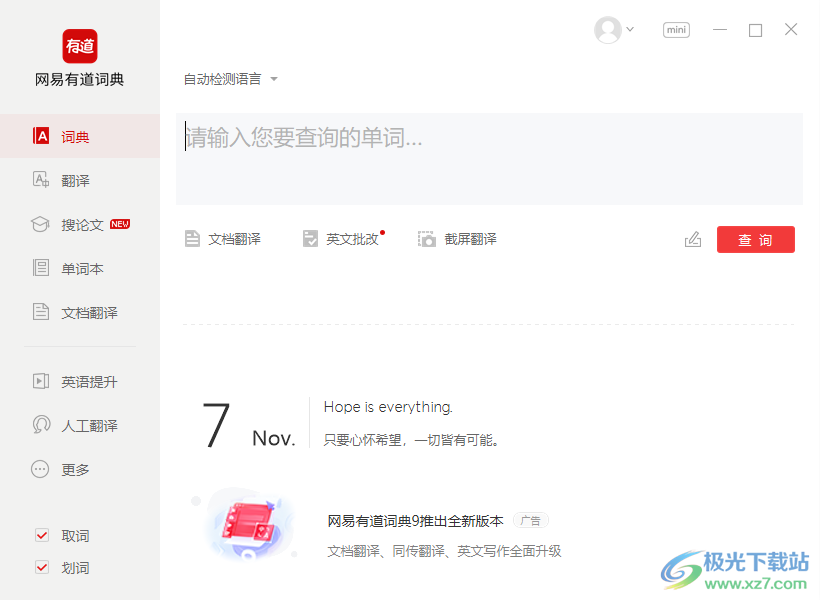
Task: Open the 网易有道词典9推出全新版本 promotion link
Action: point(415,521)
